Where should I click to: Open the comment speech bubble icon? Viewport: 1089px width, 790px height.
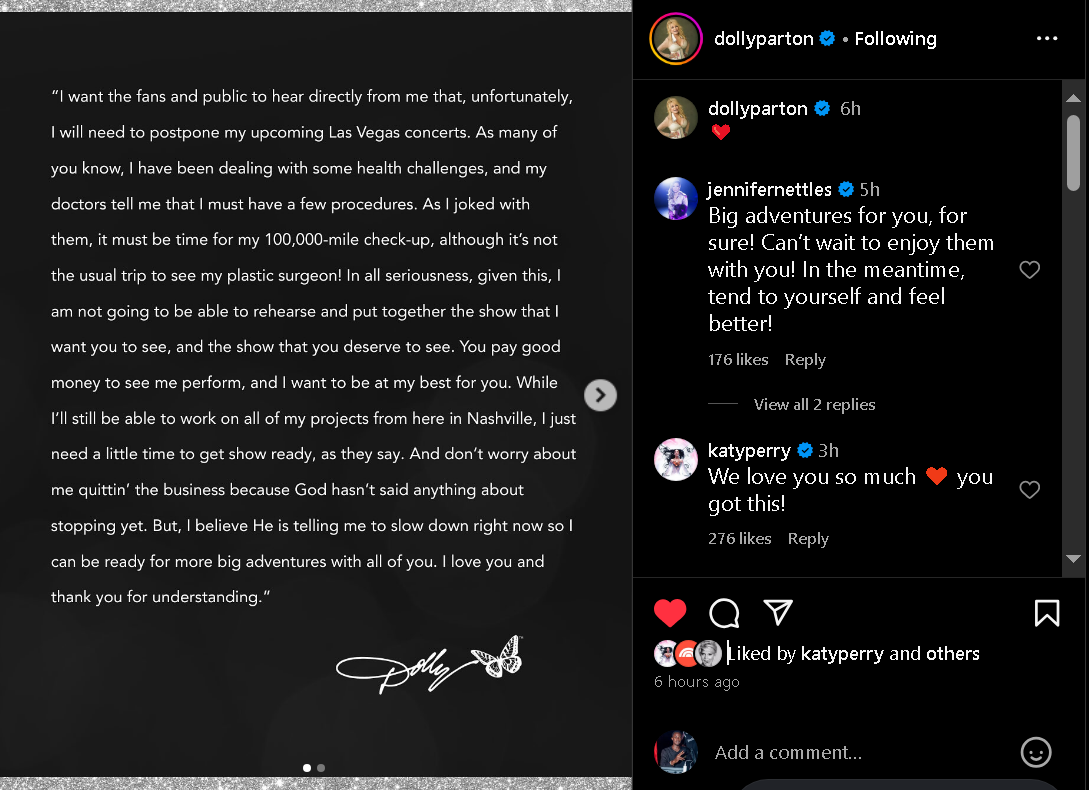(724, 613)
